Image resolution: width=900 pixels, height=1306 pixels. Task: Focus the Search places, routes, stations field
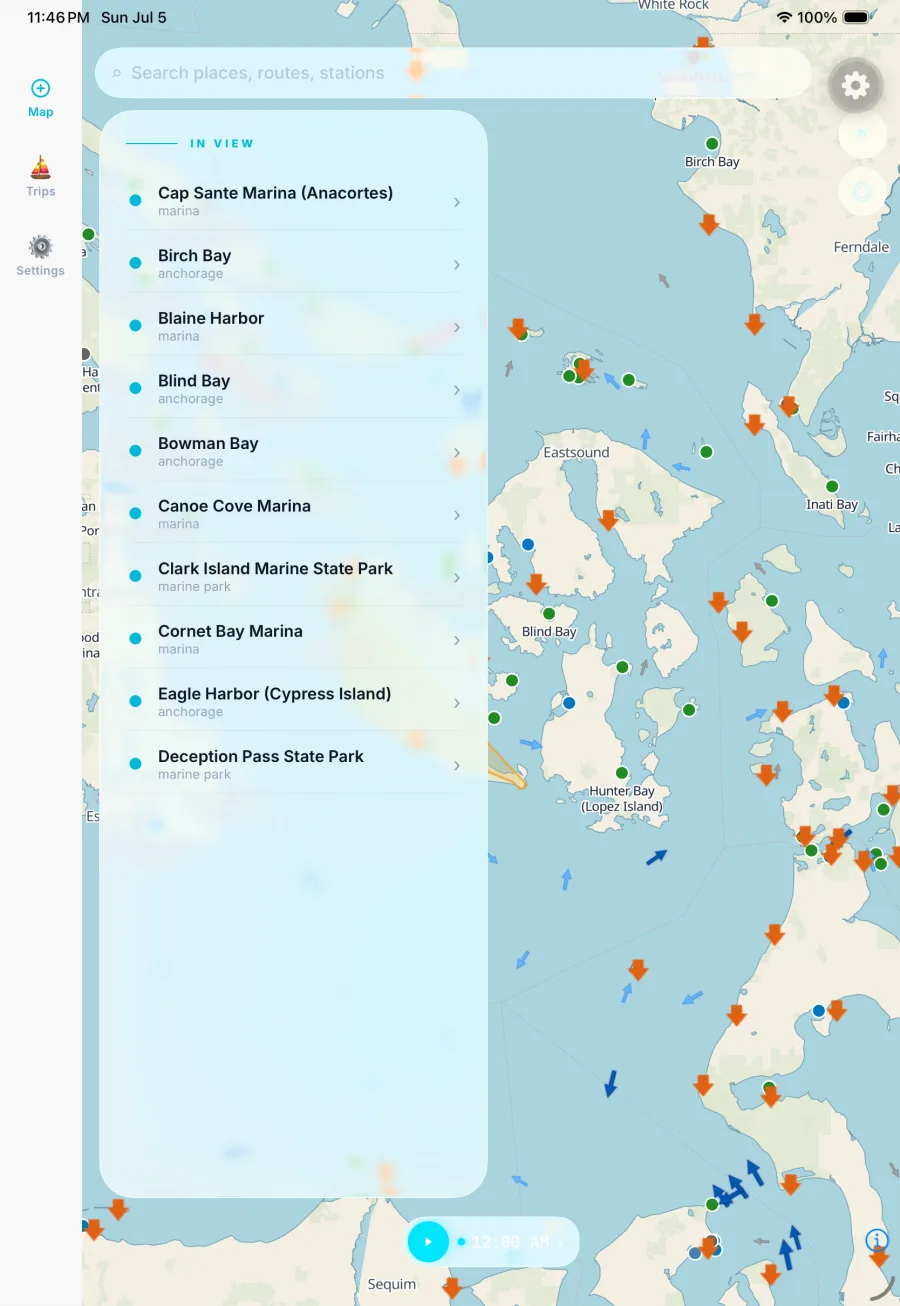[x=453, y=73]
